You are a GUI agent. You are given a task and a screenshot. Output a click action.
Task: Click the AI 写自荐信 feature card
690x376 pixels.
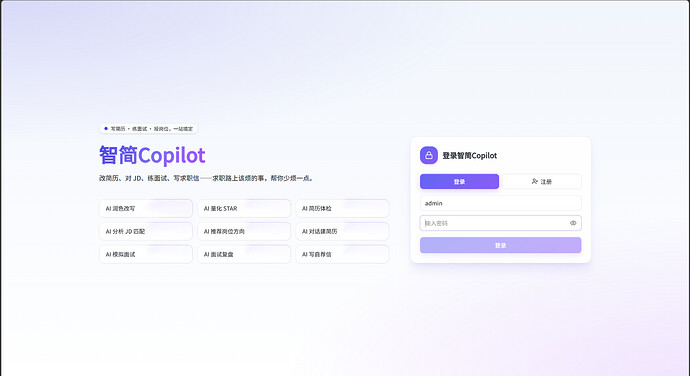point(342,254)
